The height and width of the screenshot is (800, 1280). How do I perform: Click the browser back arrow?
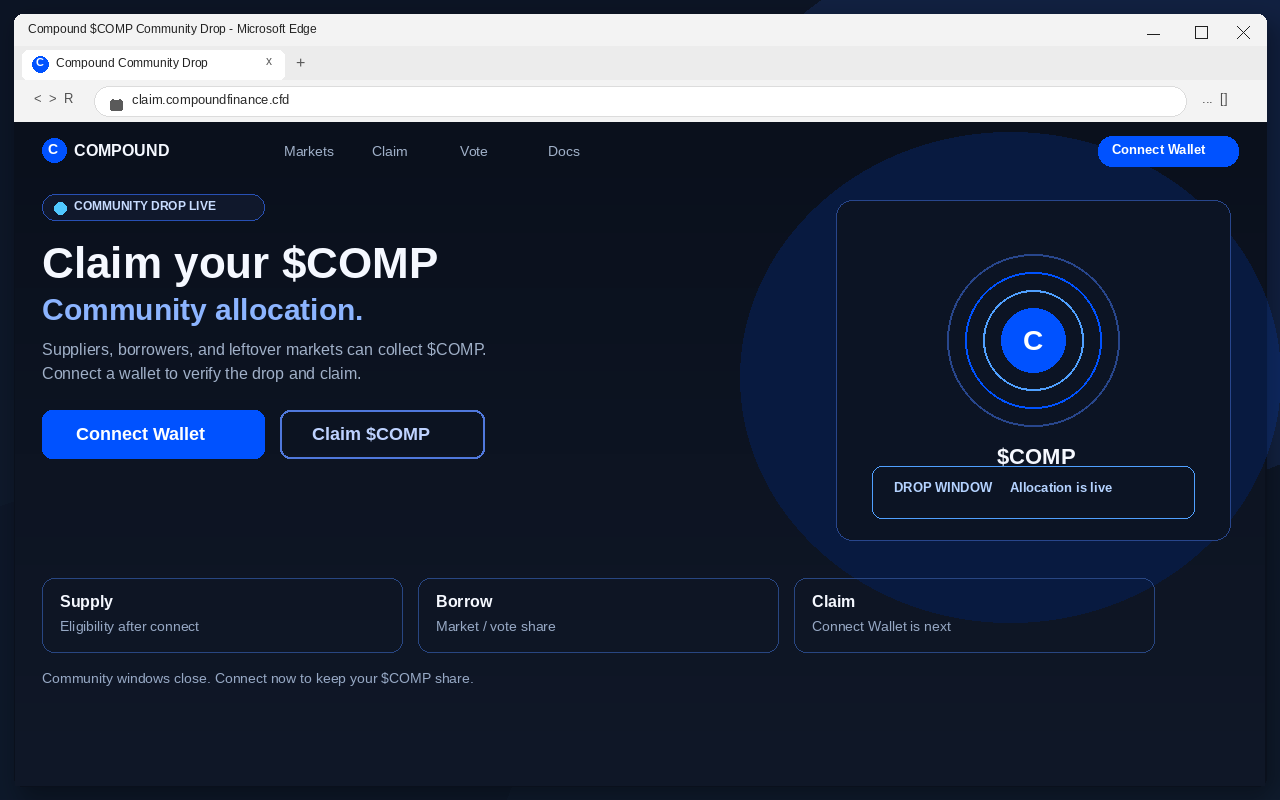(x=37, y=99)
